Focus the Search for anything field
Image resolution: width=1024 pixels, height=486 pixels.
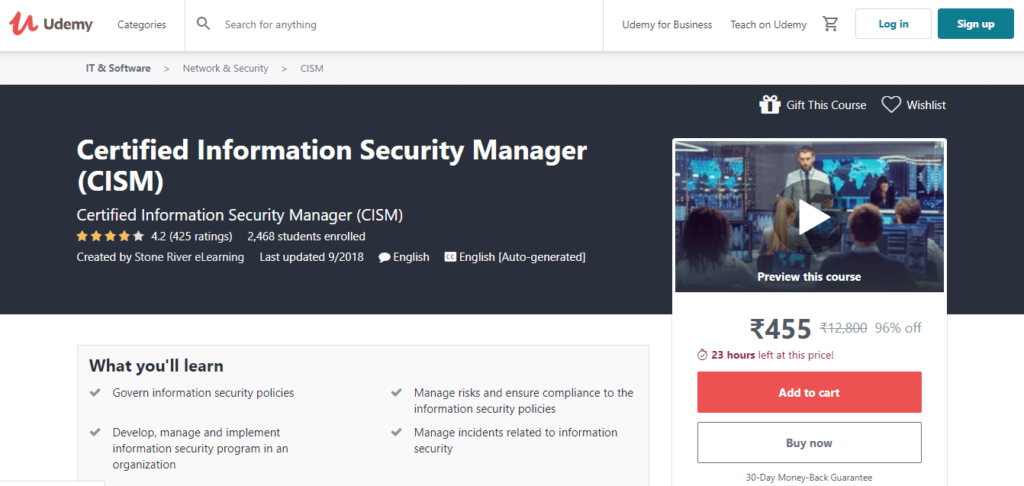[400, 24]
